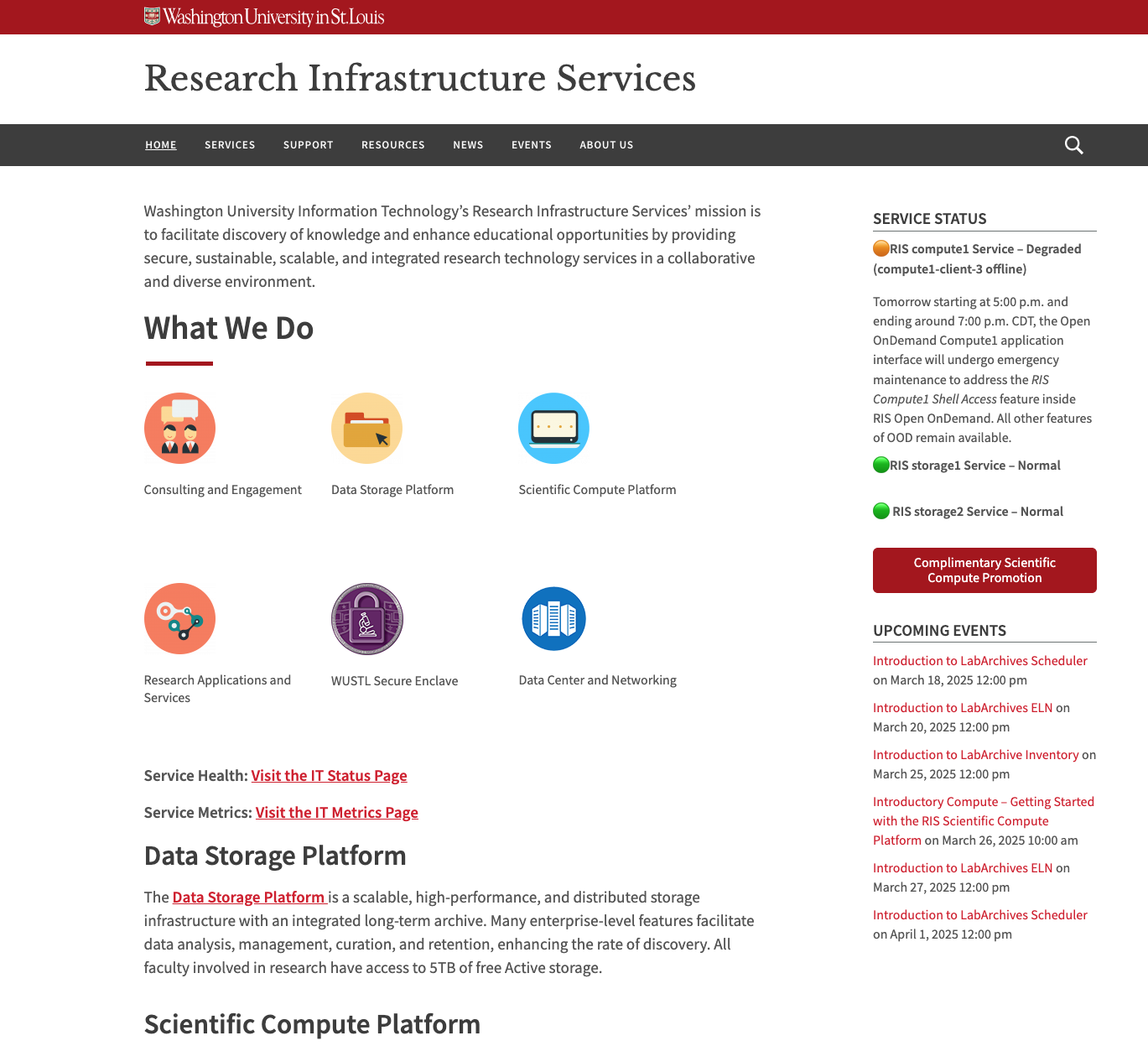
Task: Open the WUSTL Secure Enclave padlock icon
Action: click(367, 619)
